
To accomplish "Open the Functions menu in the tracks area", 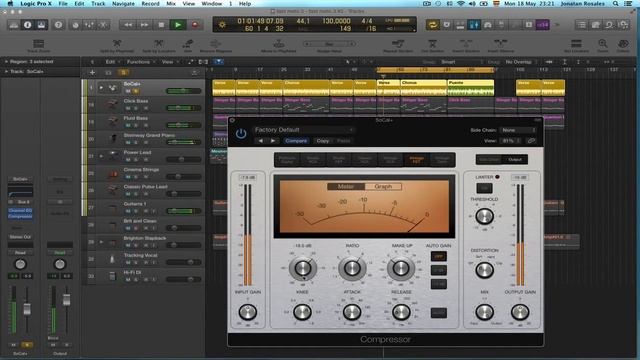I will pos(140,62).
